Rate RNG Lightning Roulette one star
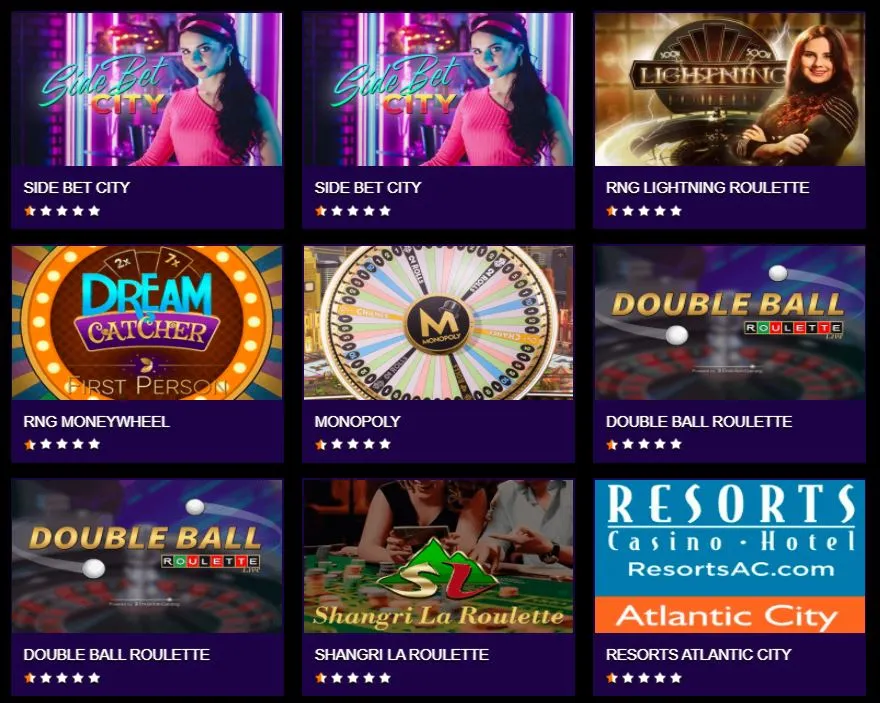Screen dimensions: 880x703 point(612,211)
